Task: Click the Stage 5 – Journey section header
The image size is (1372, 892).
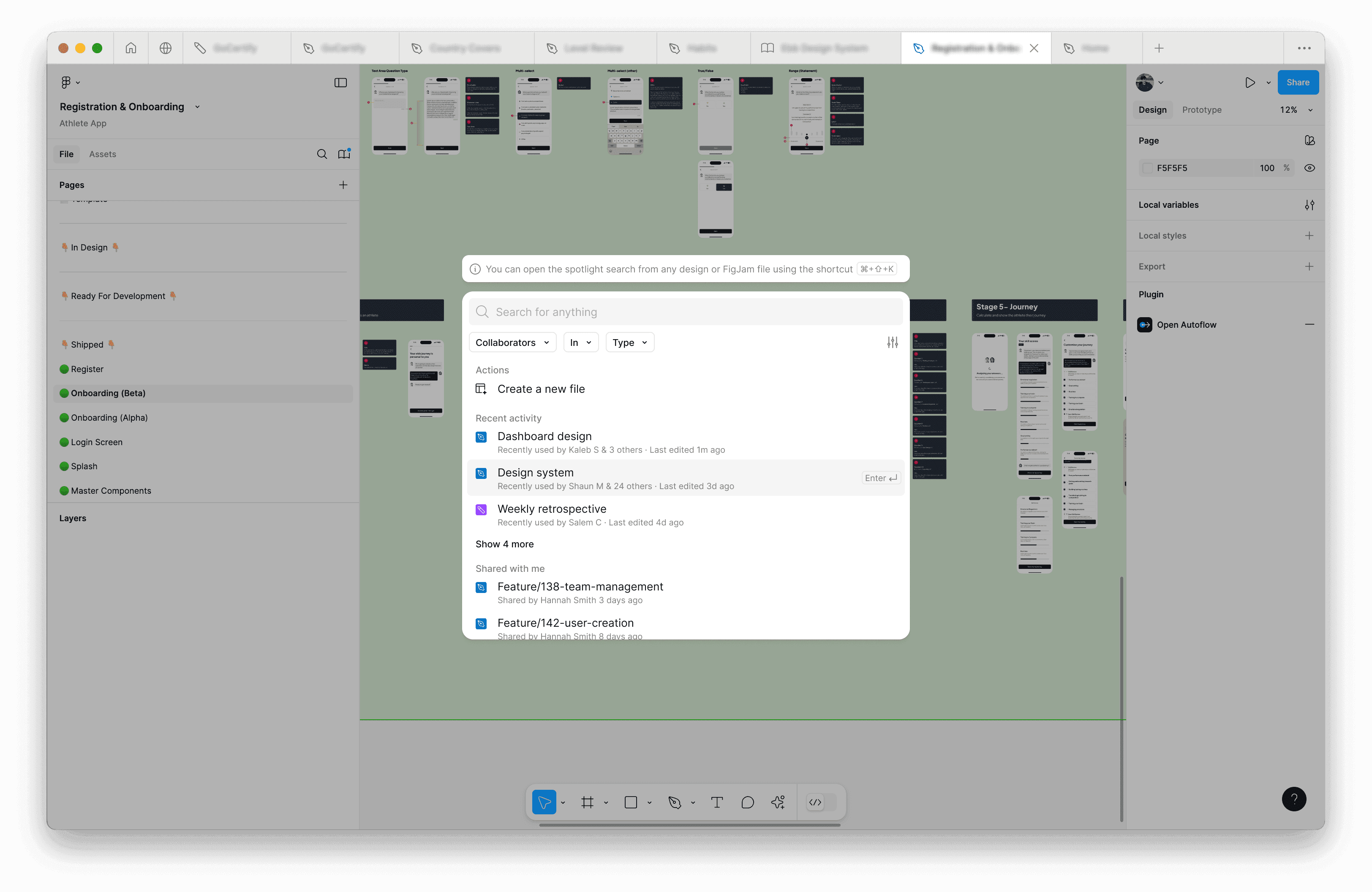Action: (1034, 310)
